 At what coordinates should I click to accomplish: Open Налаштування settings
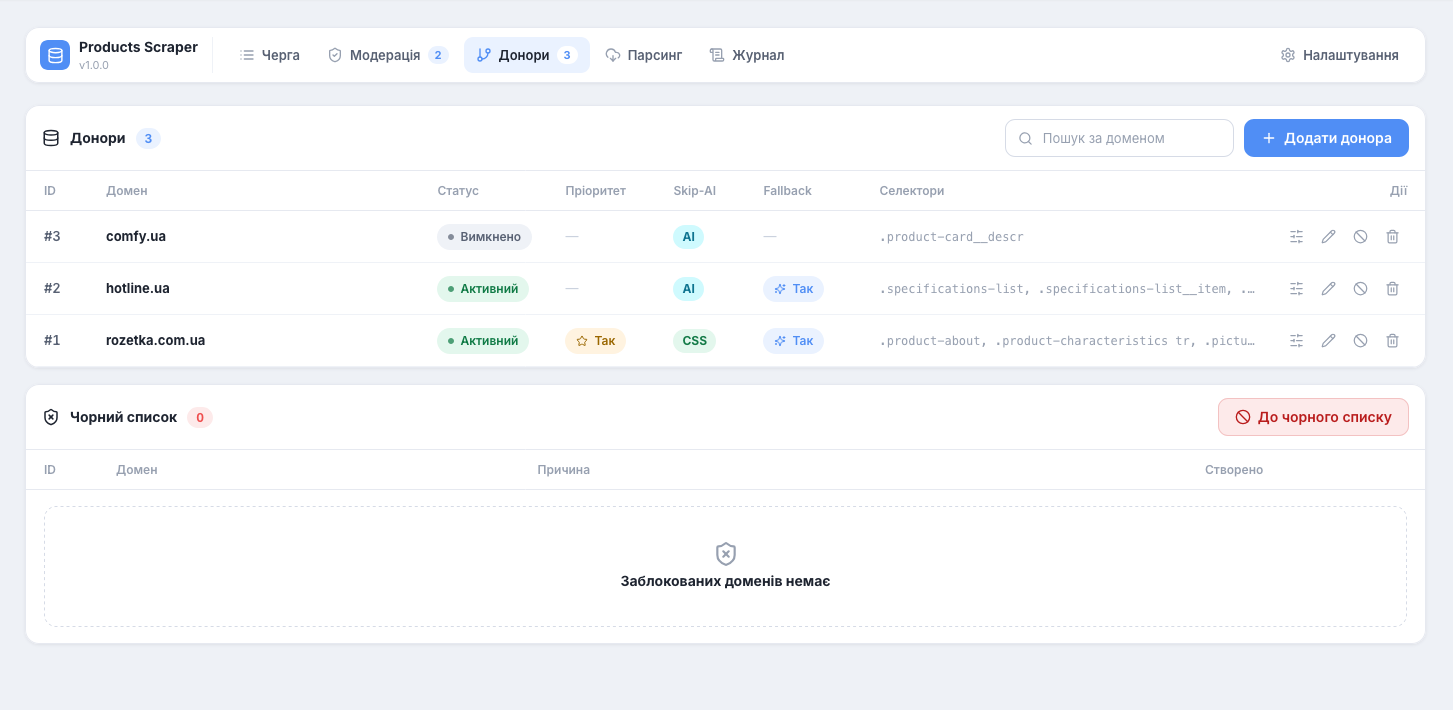[x=1340, y=55]
